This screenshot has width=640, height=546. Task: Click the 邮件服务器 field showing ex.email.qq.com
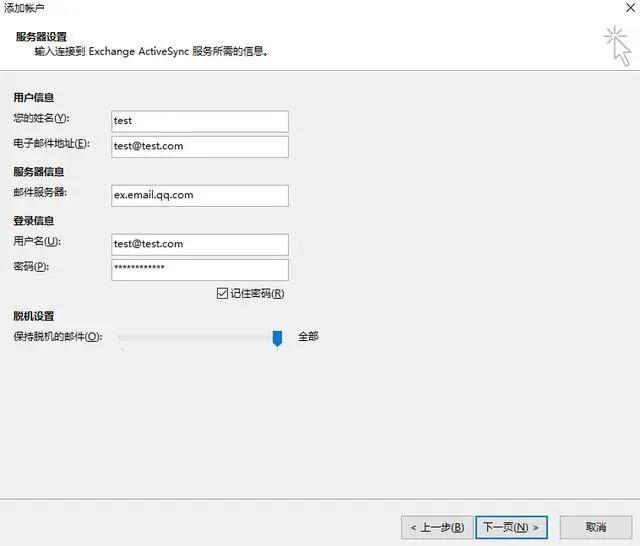coord(200,195)
